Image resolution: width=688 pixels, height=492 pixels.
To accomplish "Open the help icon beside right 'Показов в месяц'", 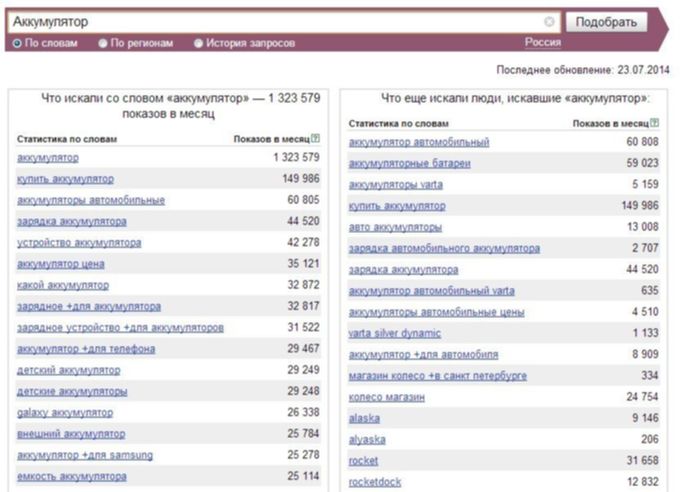I will (x=654, y=123).
